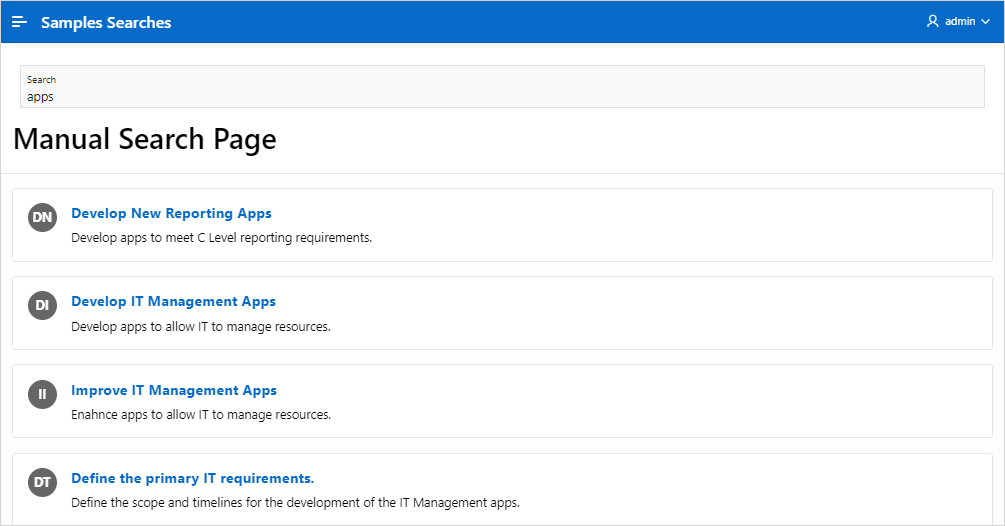
Task: Click the DN avatar icon
Action: pos(42,217)
